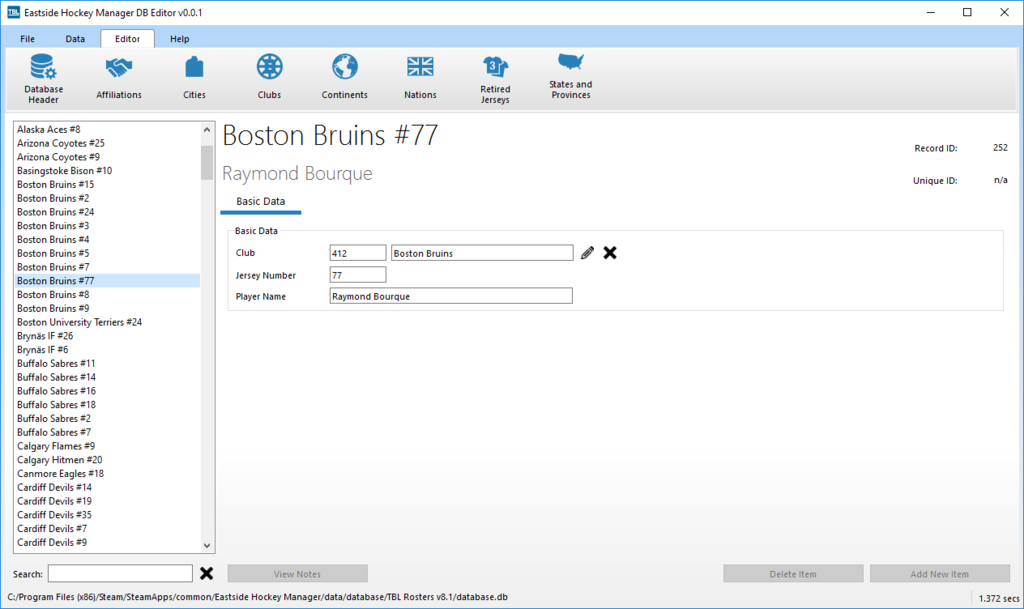Click the pencil icon to edit club
This screenshot has height=609, width=1024.
click(587, 253)
